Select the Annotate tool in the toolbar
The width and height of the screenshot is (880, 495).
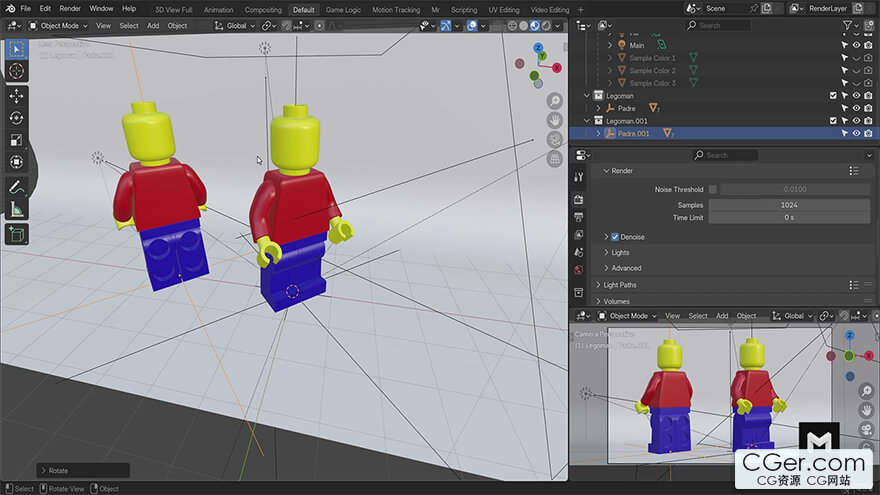pyautogui.click(x=17, y=187)
